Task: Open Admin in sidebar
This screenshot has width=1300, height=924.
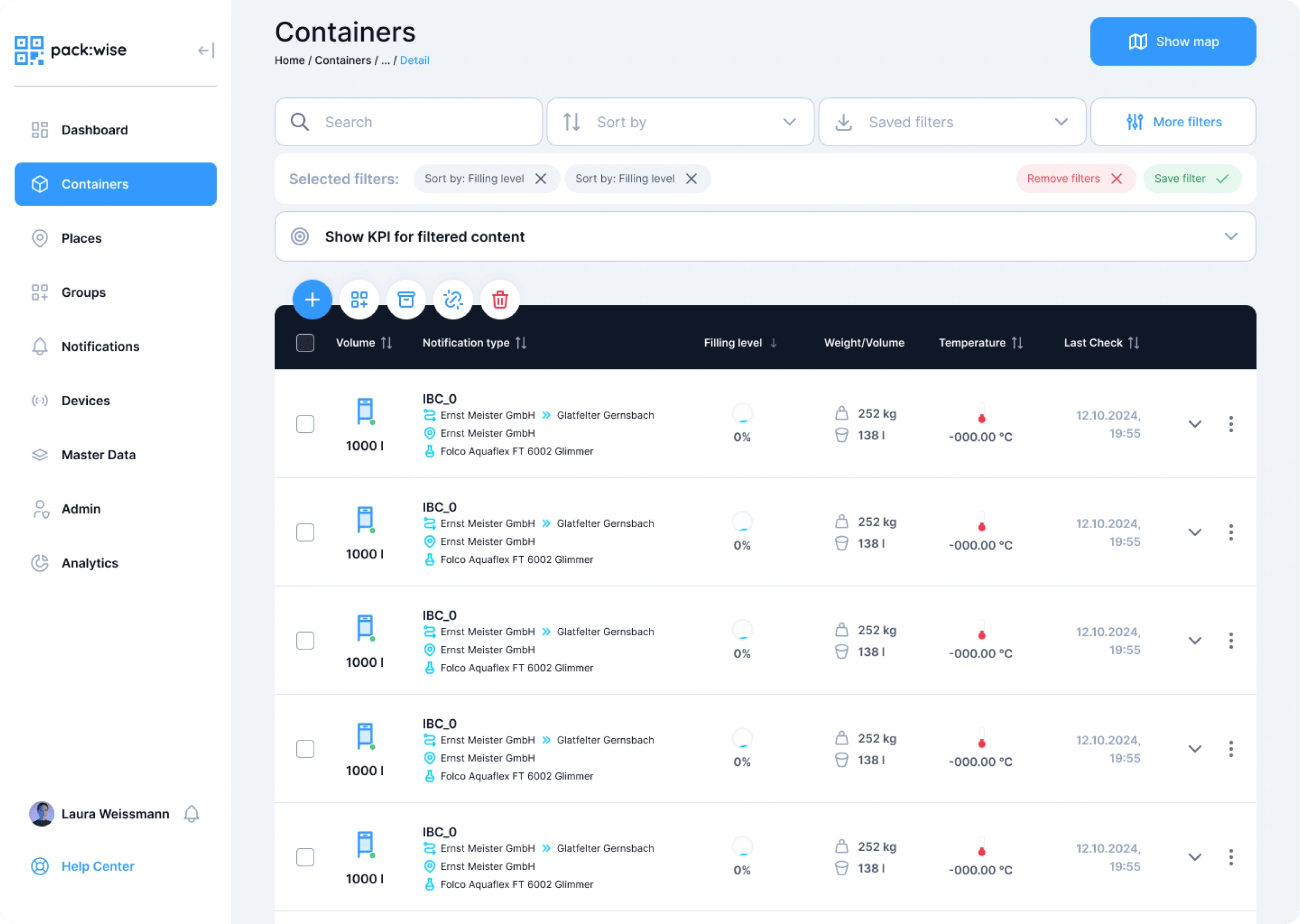Action: coord(115,509)
